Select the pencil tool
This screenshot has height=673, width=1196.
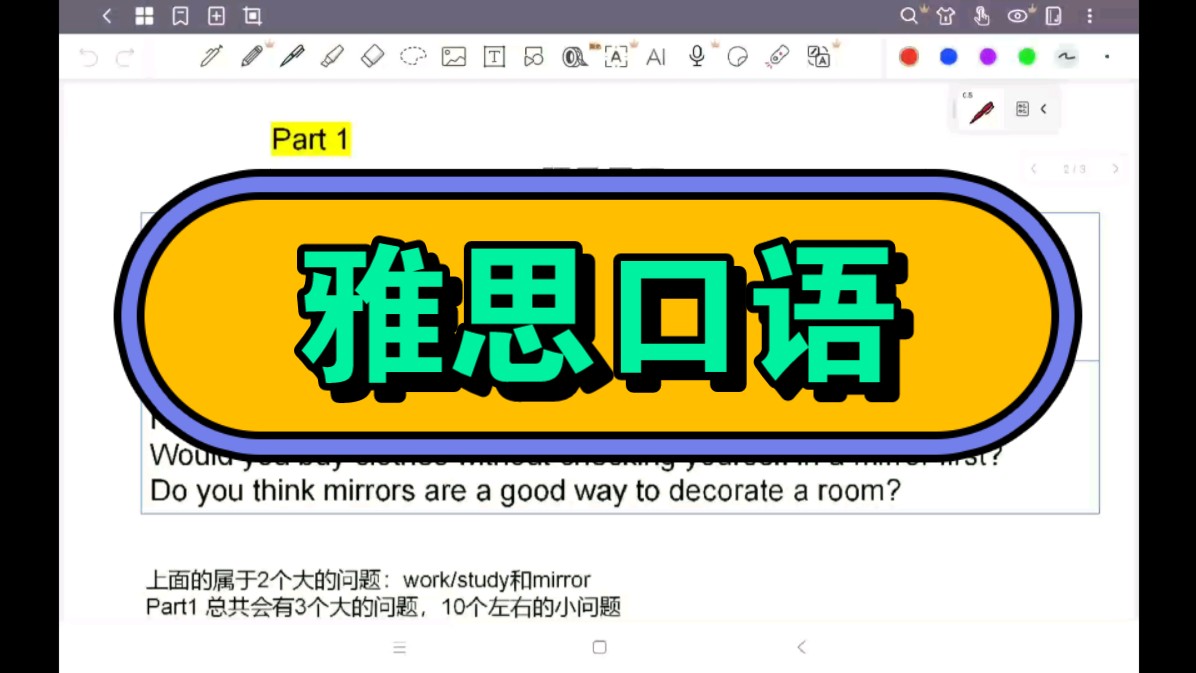[x=252, y=56]
